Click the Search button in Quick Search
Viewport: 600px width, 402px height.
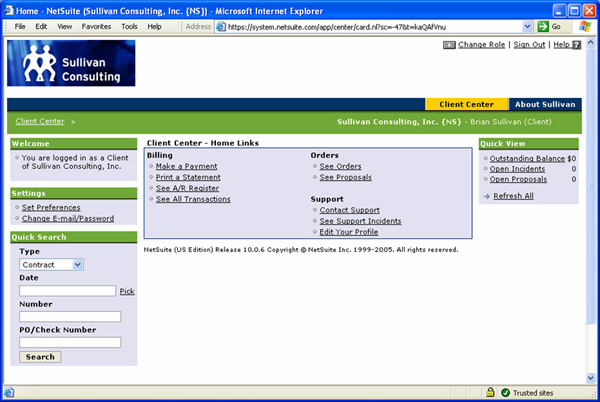(40, 357)
